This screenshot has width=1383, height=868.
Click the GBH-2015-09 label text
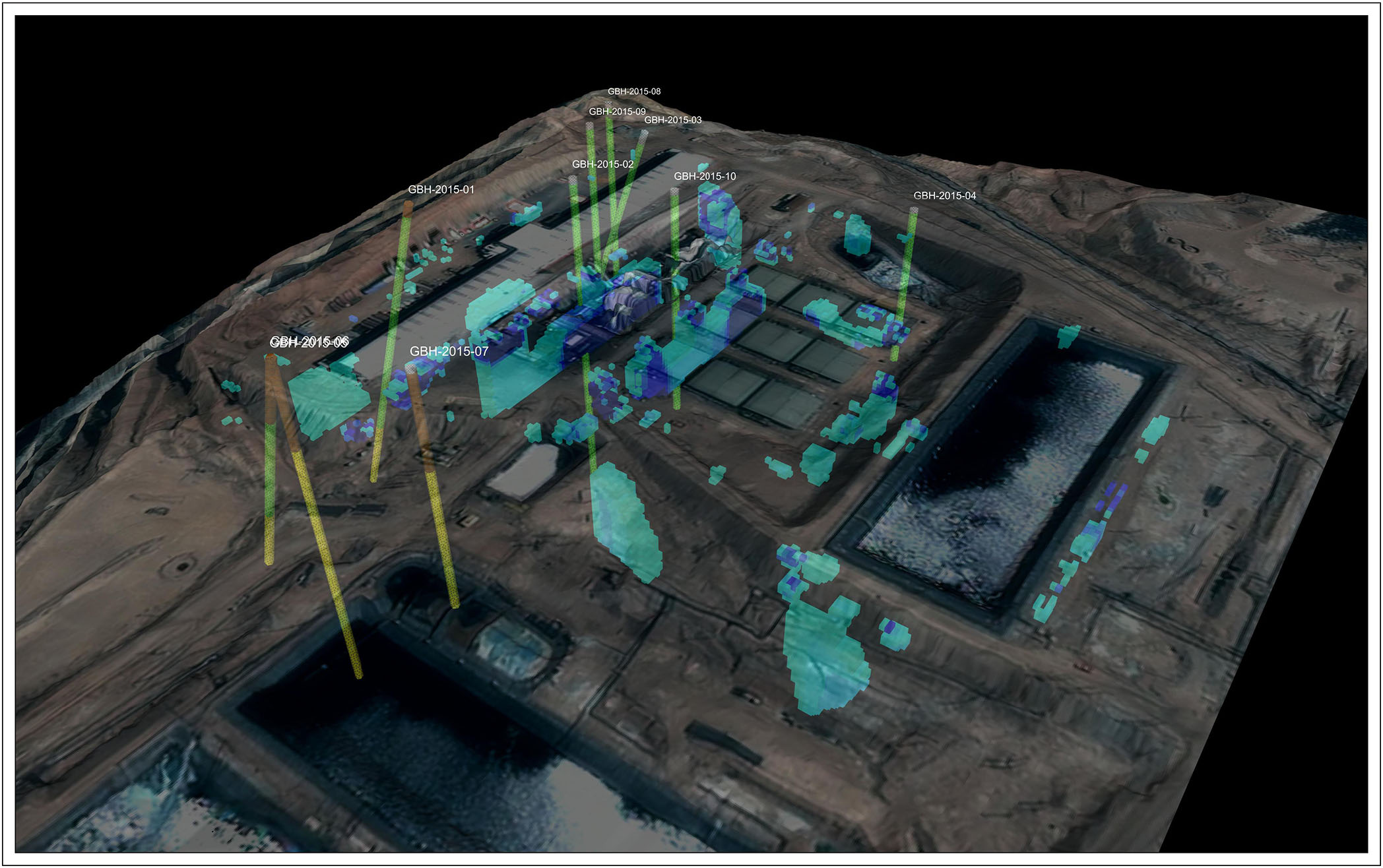click(617, 111)
